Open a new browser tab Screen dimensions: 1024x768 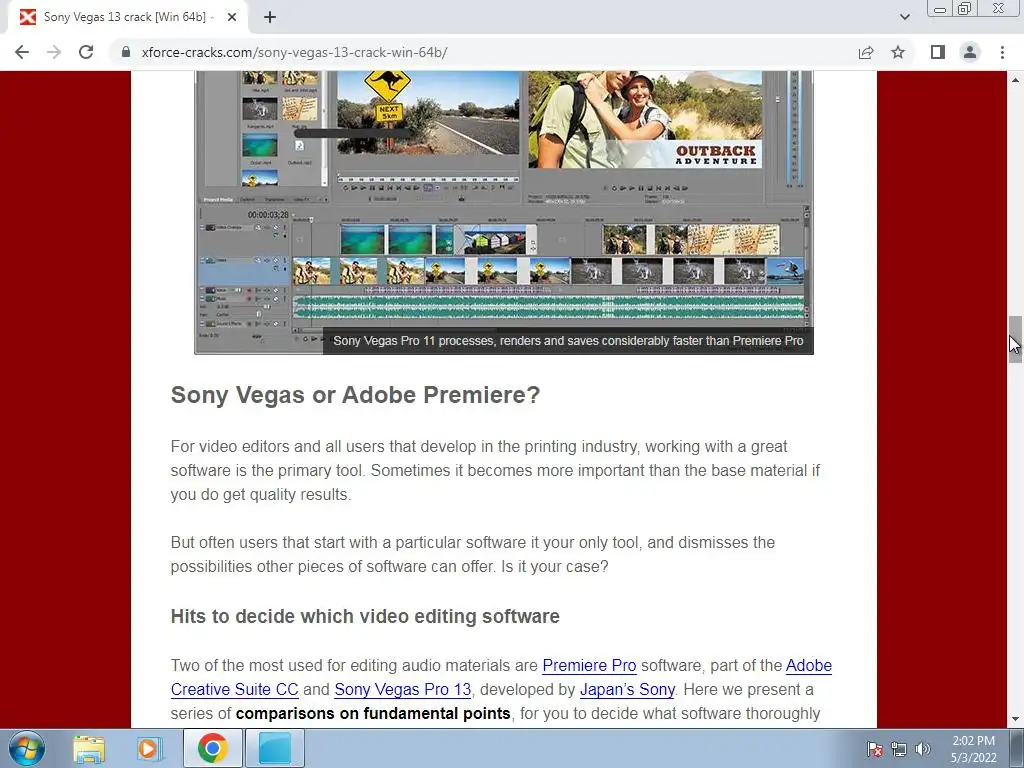270,18
